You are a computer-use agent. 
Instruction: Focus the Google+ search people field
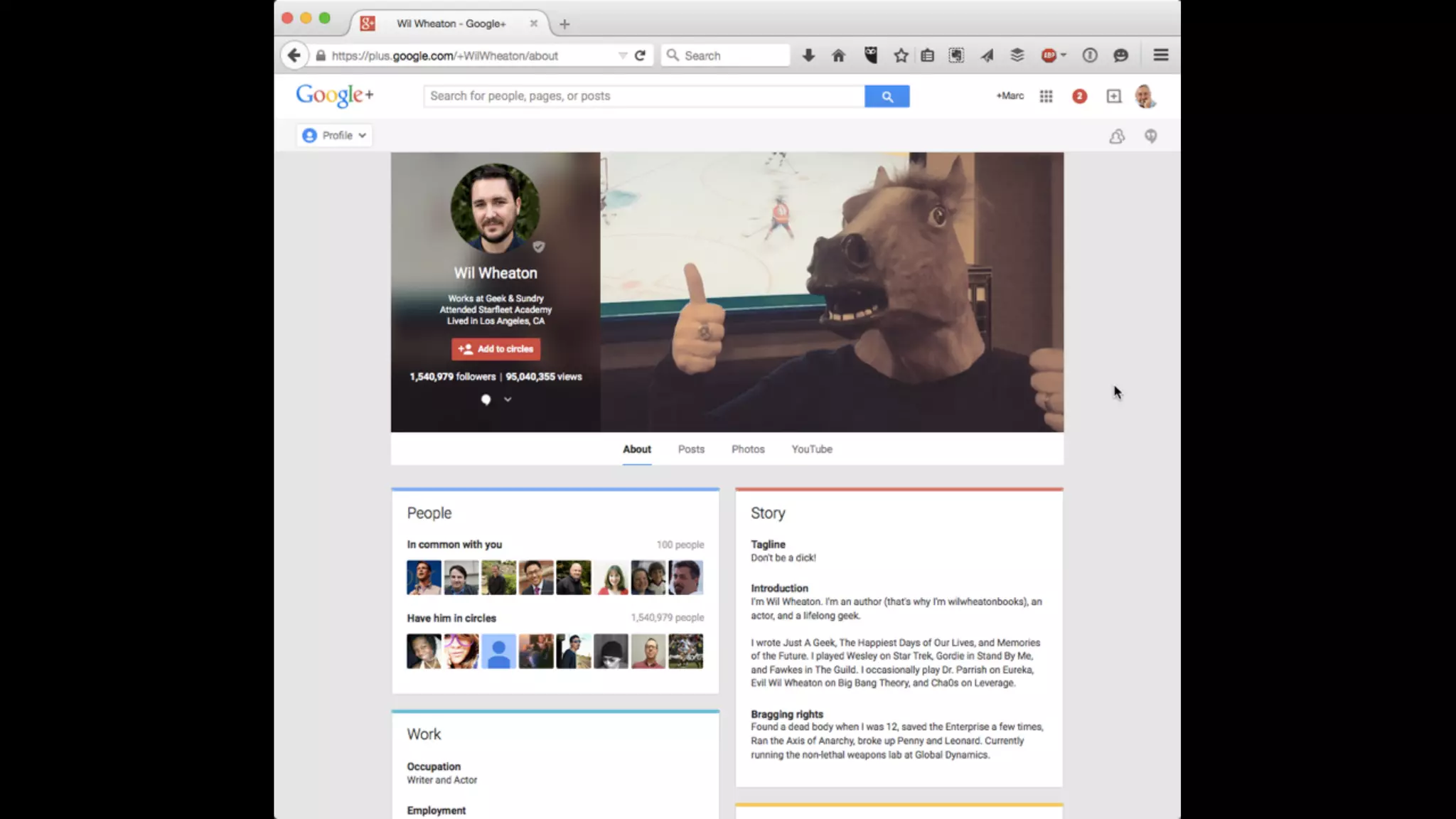point(643,96)
